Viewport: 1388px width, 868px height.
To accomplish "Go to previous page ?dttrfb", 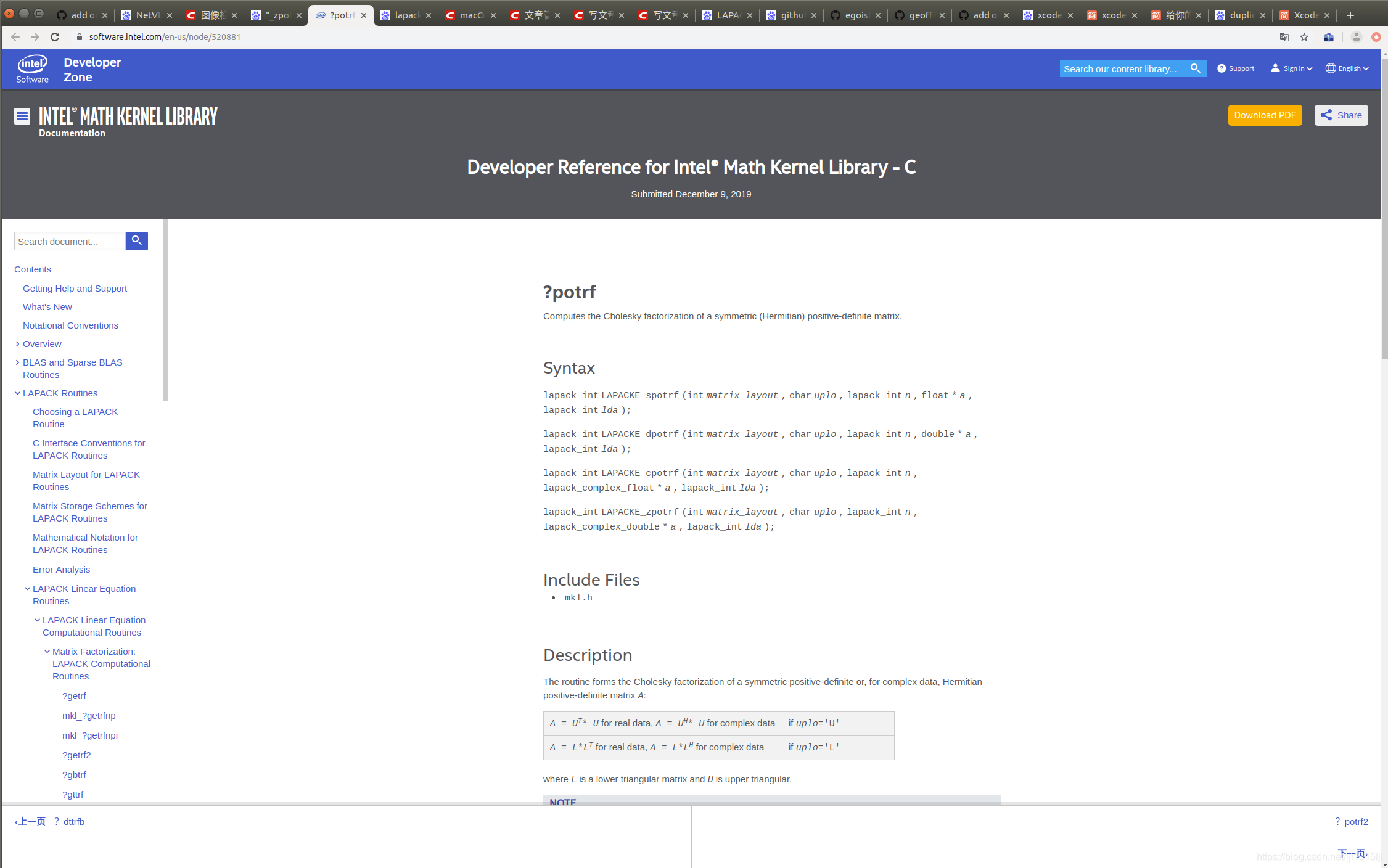I will tap(50, 822).
